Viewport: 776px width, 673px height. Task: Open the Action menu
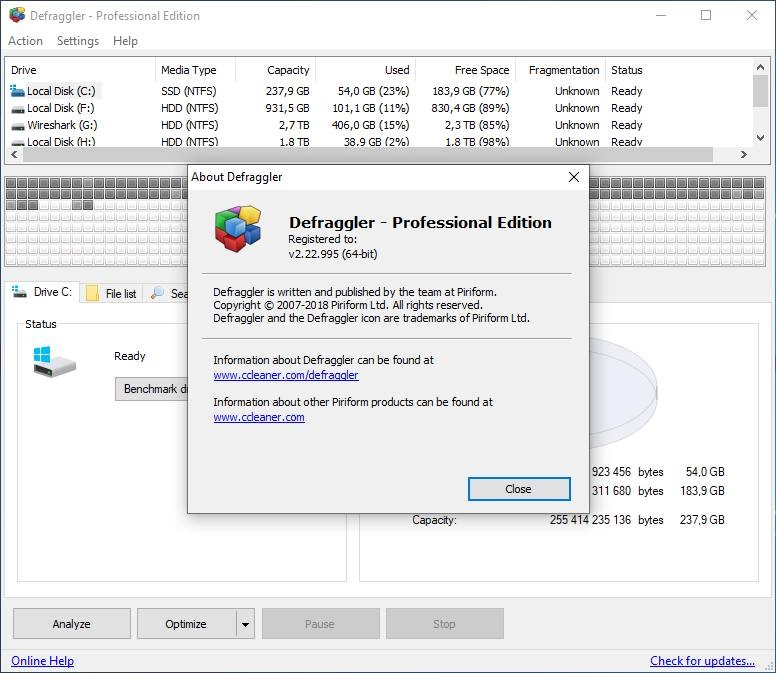[25, 41]
